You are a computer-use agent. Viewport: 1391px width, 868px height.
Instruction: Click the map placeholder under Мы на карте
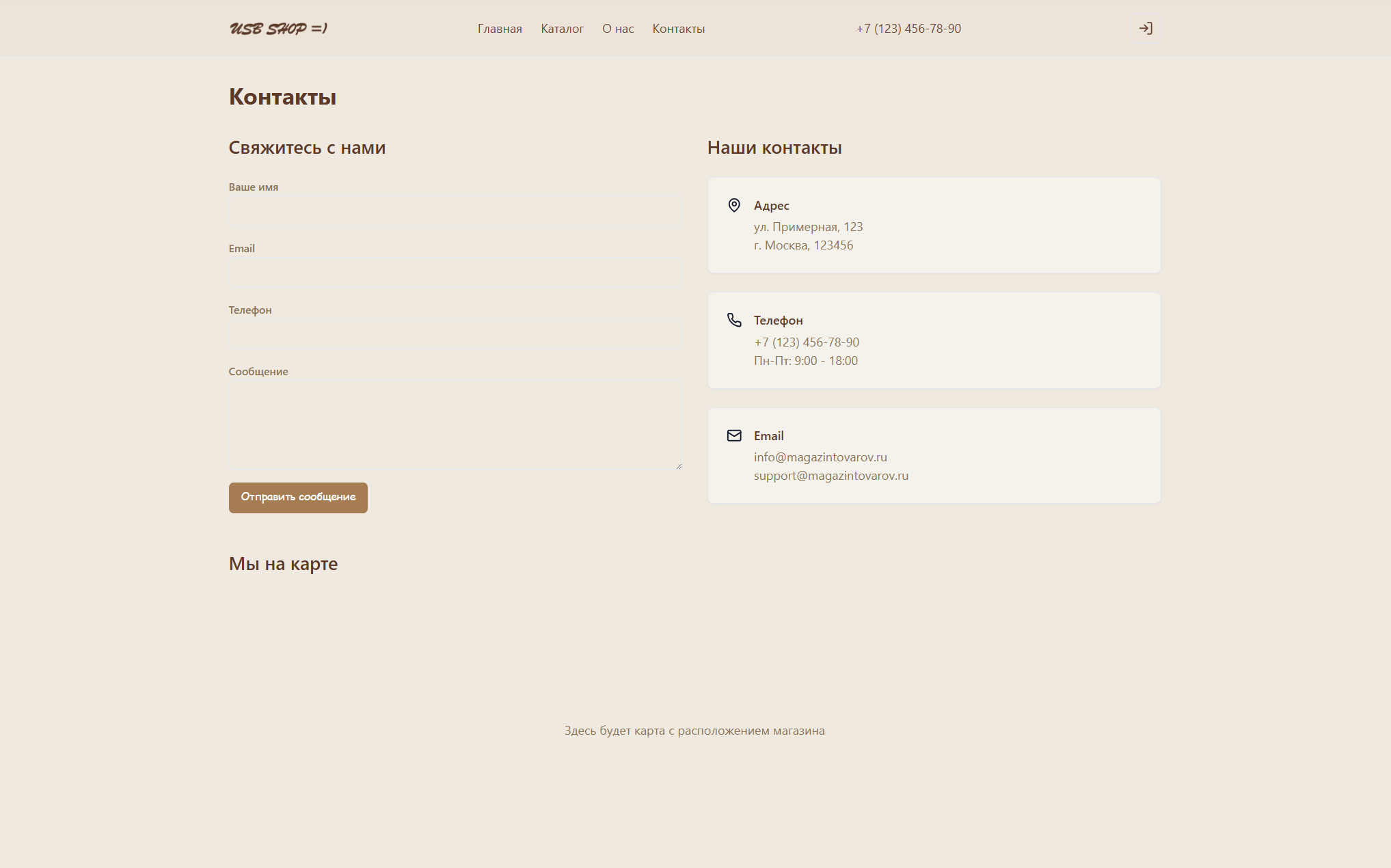pyautogui.click(x=694, y=730)
